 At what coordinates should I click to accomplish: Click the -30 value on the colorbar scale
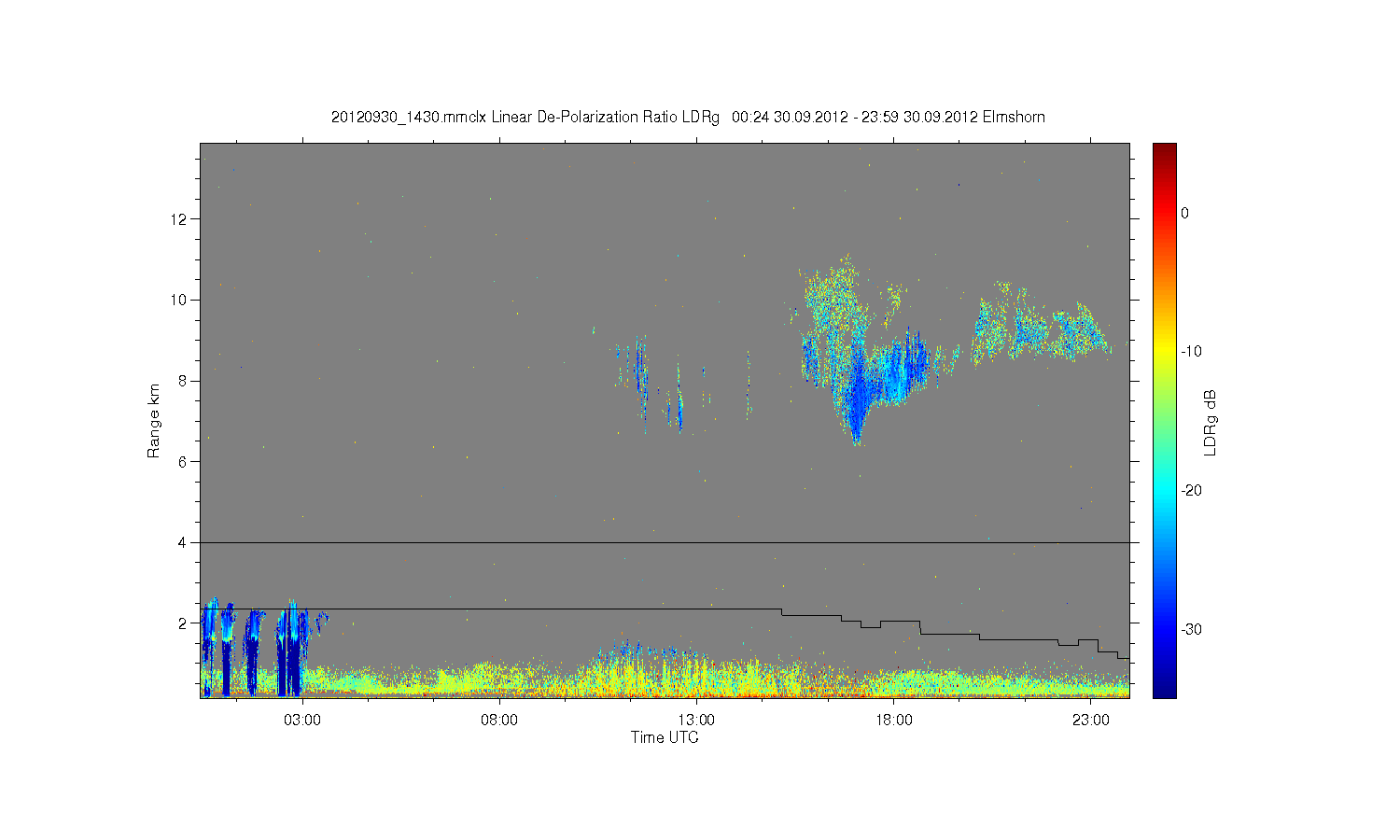click(x=1192, y=629)
